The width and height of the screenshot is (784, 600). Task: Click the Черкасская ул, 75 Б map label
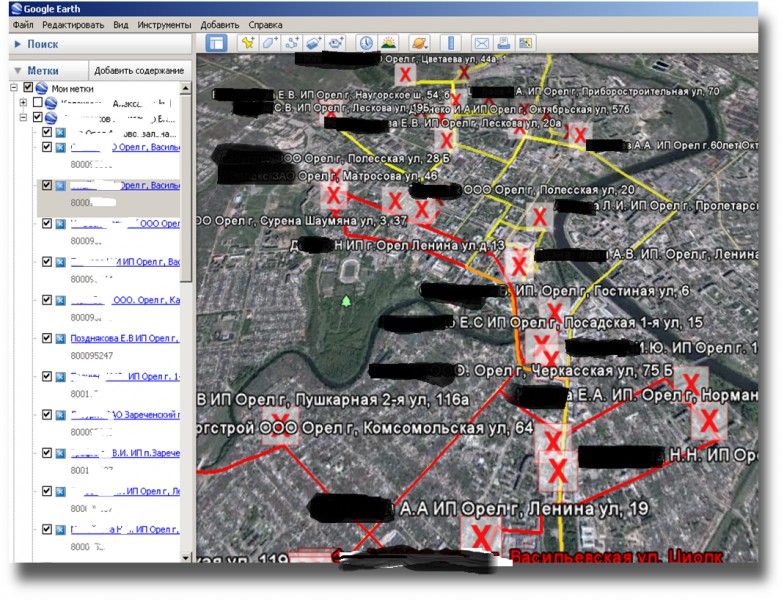[x=602, y=371]
